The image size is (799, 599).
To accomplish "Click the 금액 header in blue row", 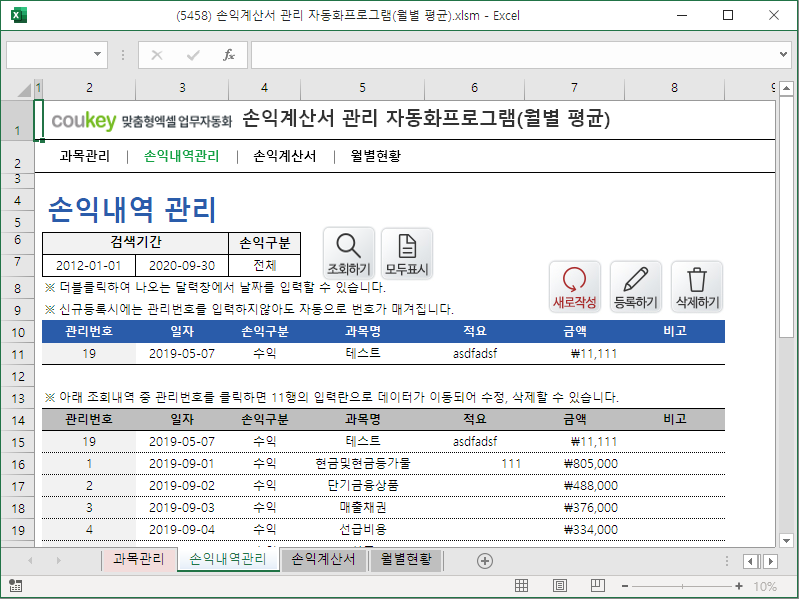I will 574,332.
